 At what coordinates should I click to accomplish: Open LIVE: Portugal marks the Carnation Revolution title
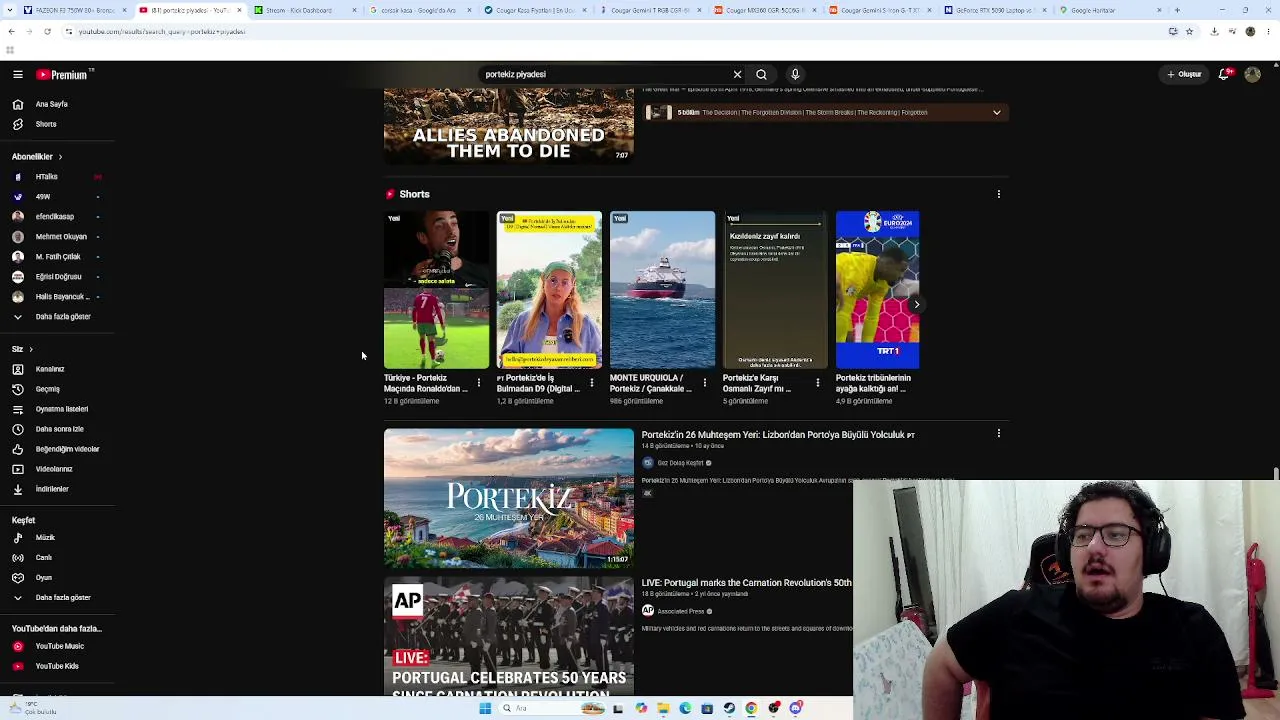[747, 583]
